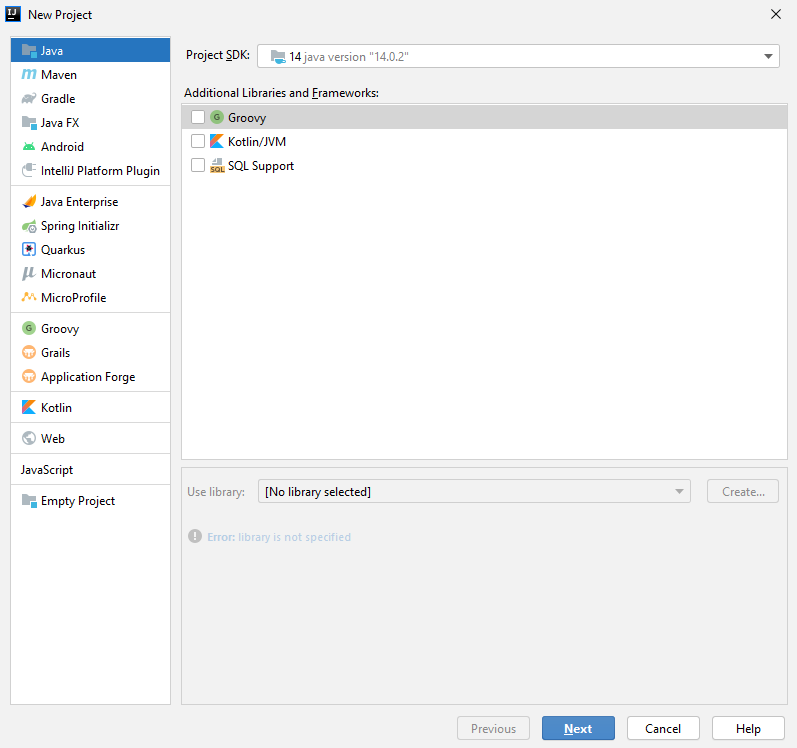This screenshot has width=797, height=748.
Task: Click the Help button
Action: click(x=748, y=729)
